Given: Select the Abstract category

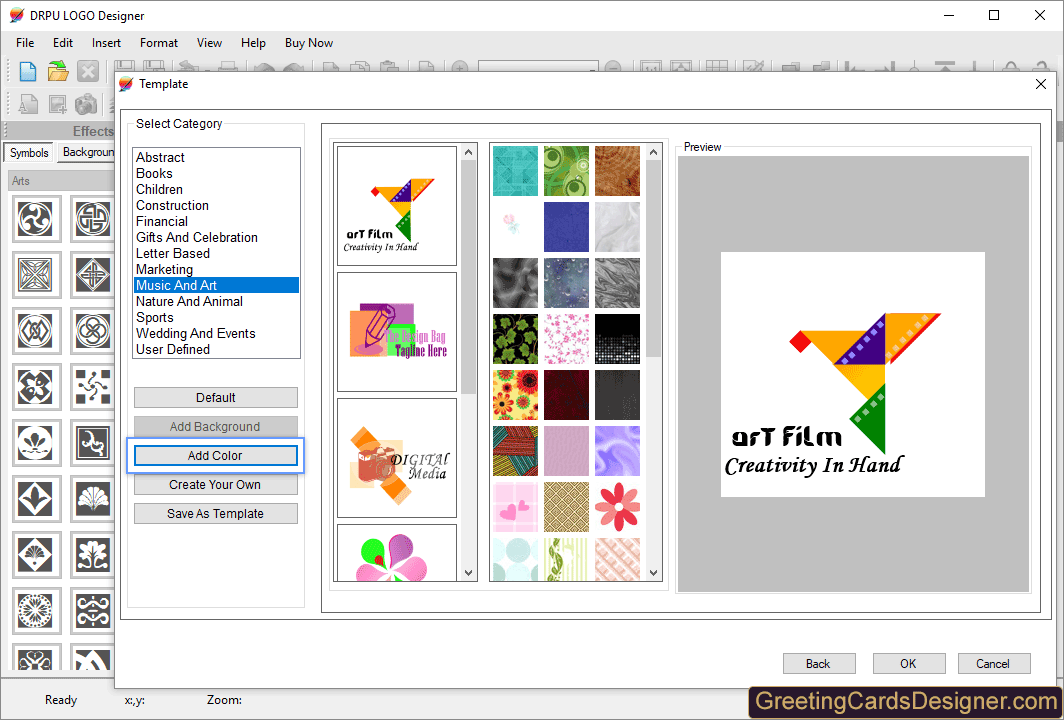Looking at the screenshot, I should click(x=161, y=157).
